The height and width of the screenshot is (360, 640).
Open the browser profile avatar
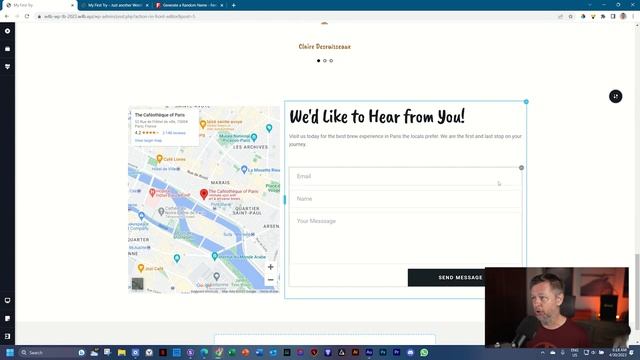(x=623, y=16)
